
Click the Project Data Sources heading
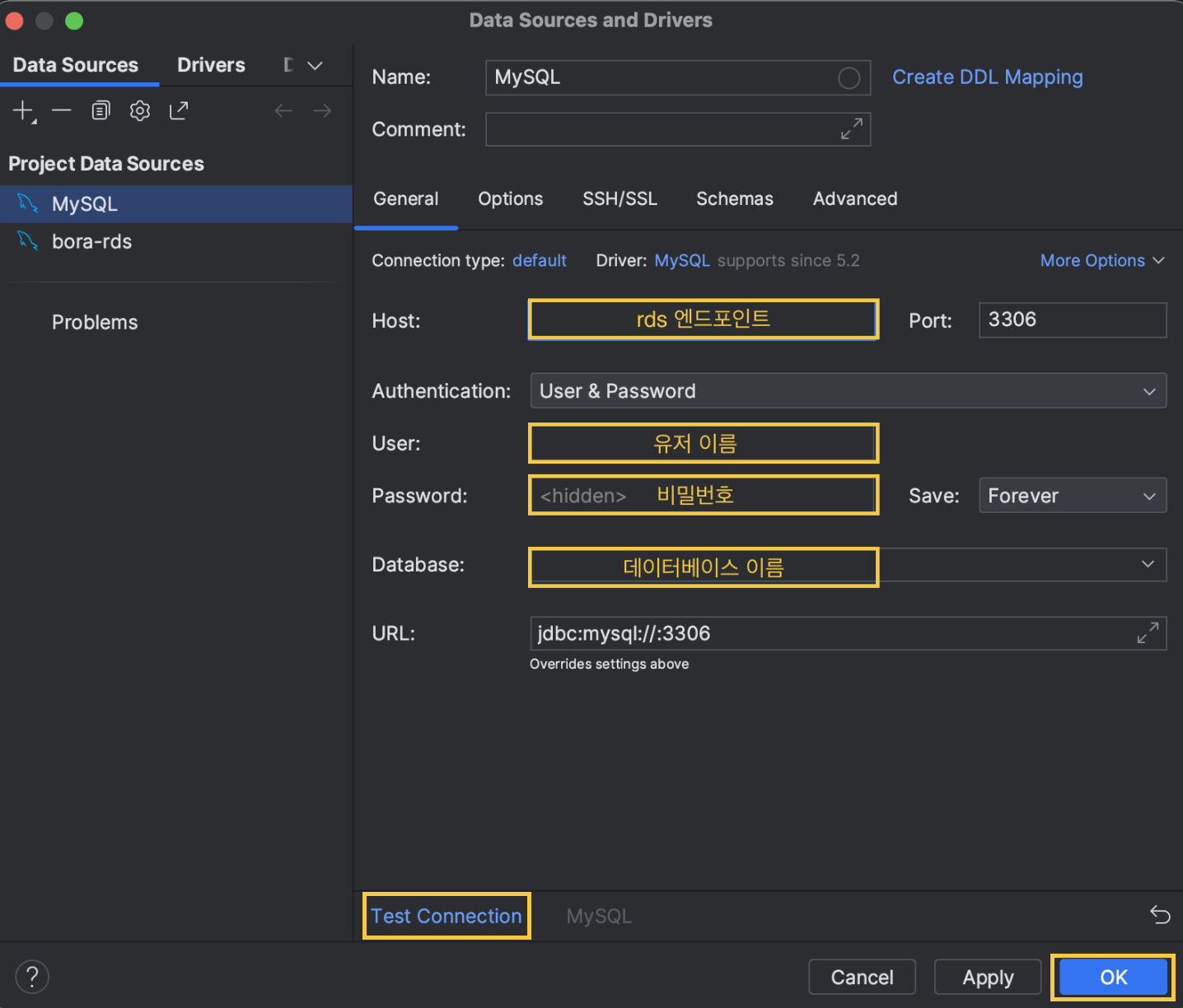pyautogui.click(x=106, y=164)
